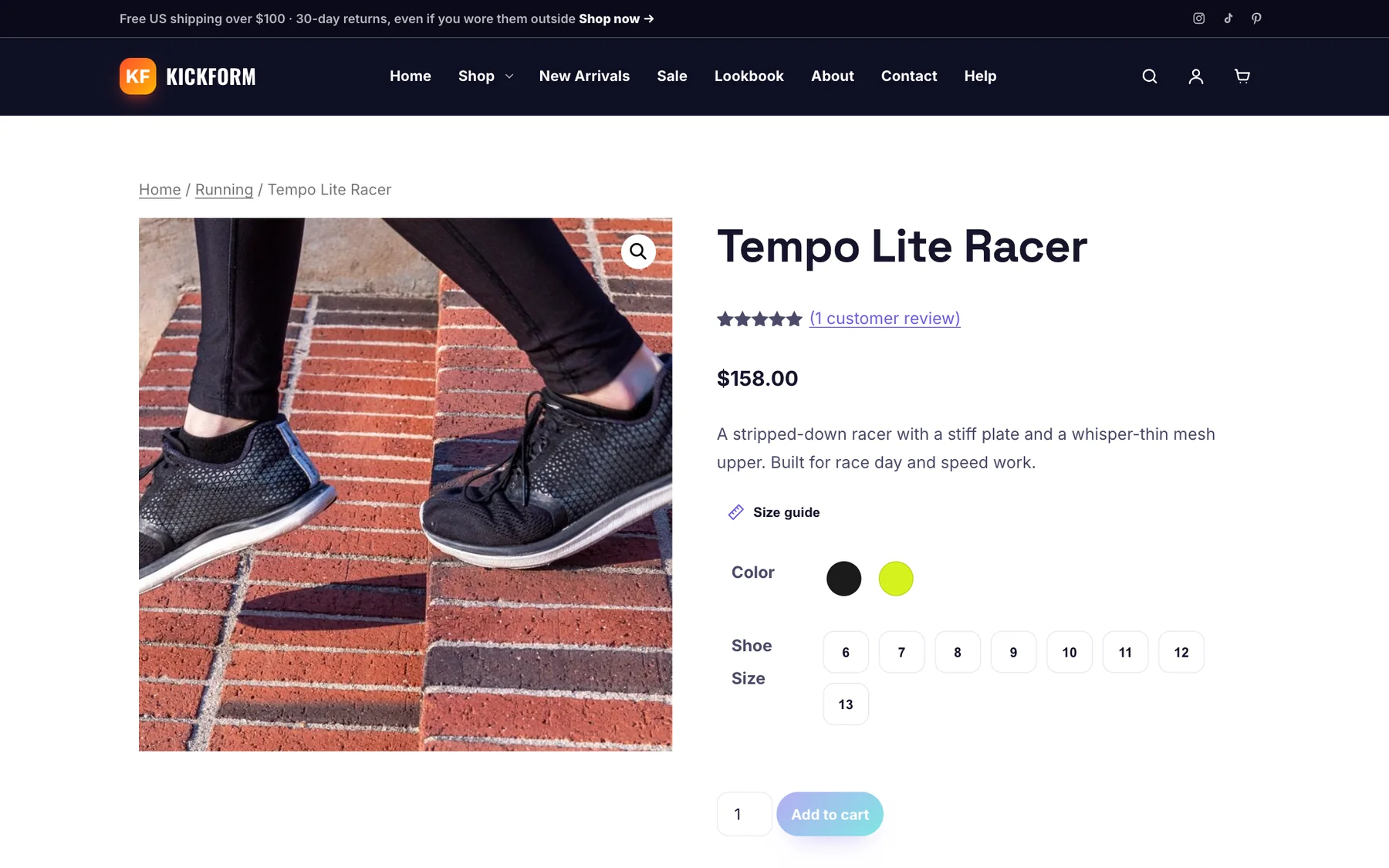1389x868 pixels.
Task: Open the shopping cart icon
Action: [x=1242, y=76]
